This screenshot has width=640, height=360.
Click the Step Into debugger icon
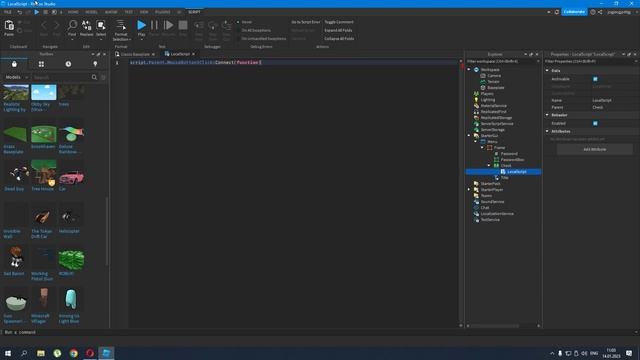coord(199,26)
